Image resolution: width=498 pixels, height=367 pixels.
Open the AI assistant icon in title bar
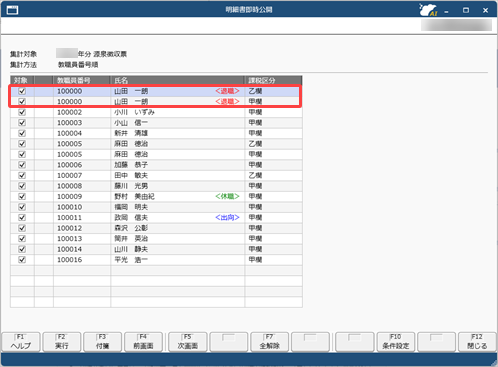point(428,10)
